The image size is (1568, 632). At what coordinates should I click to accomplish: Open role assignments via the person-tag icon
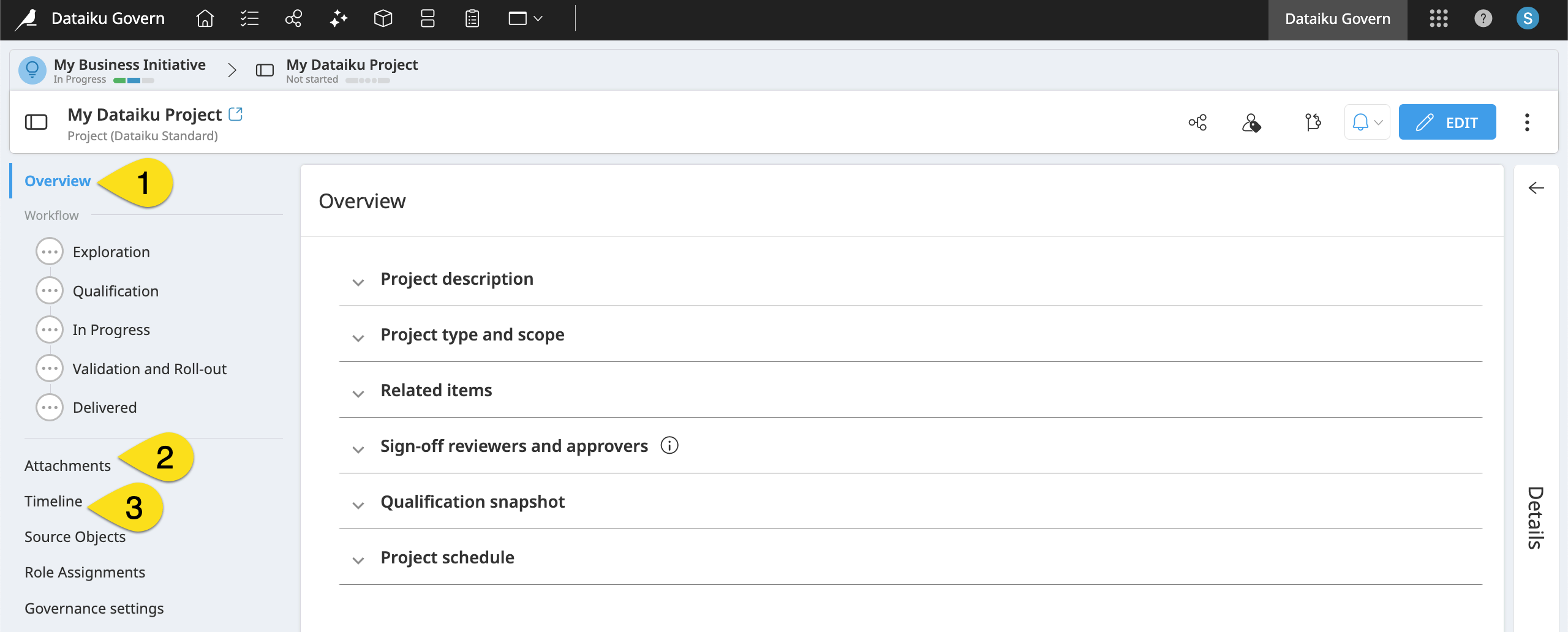[1251, 122]
